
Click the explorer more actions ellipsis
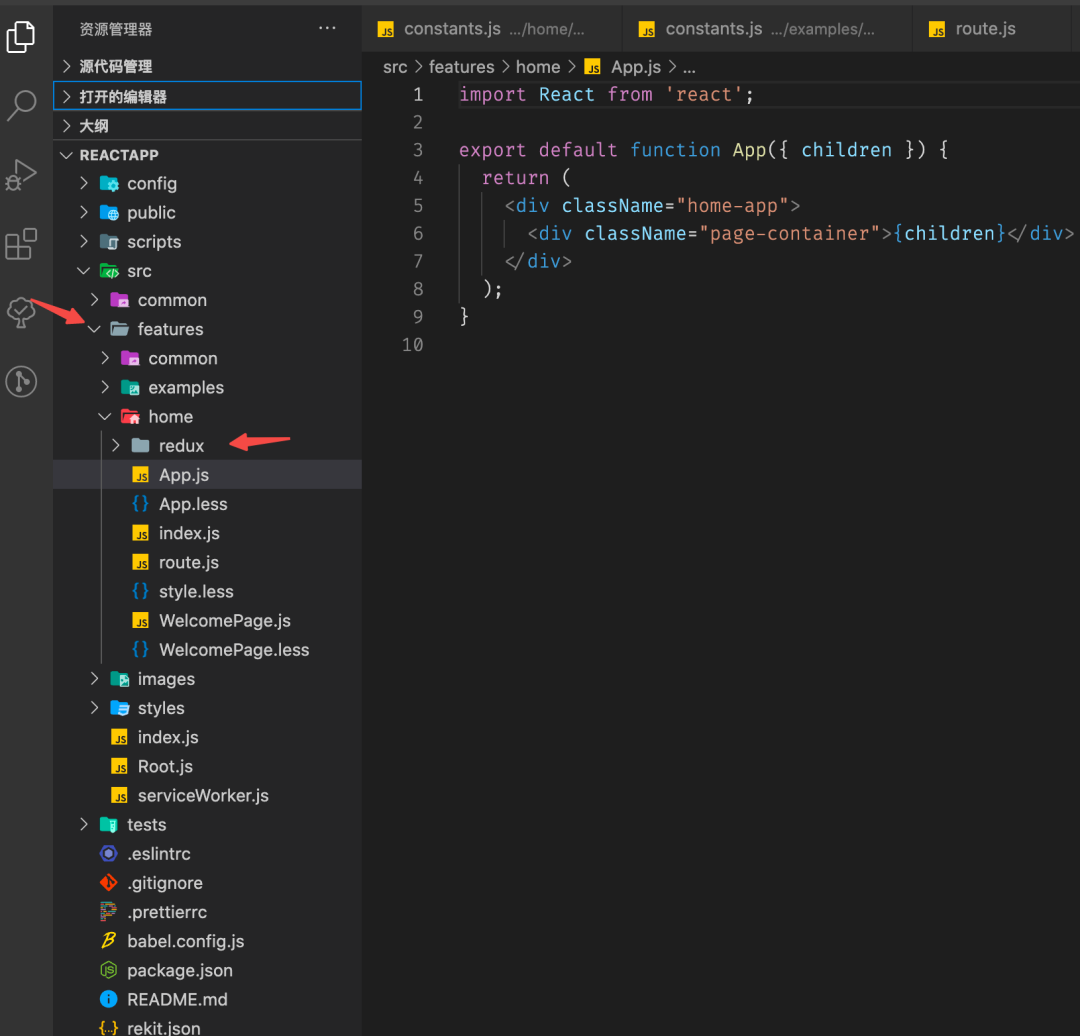(327, 29)
